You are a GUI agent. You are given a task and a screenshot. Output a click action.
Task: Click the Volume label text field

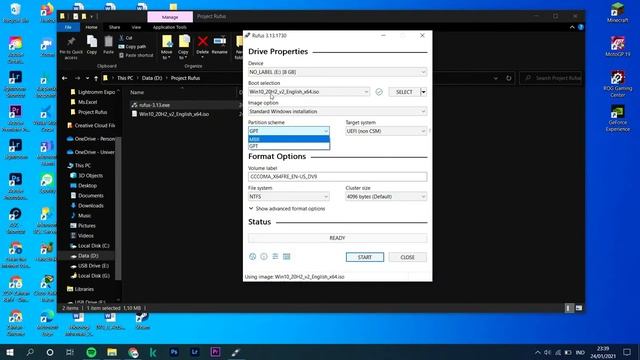[x=337, y=177]
